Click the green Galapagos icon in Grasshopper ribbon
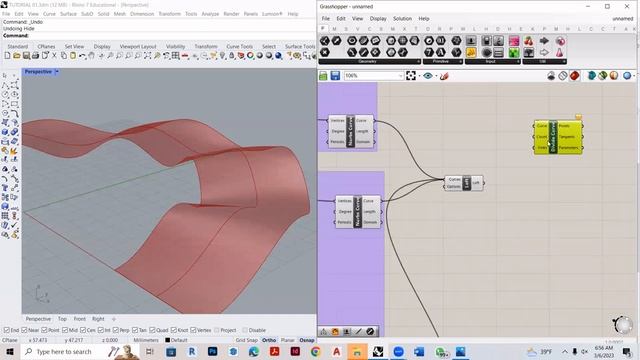Image resolution: width=640 pixels, height=360 pixels. (514, 52)
